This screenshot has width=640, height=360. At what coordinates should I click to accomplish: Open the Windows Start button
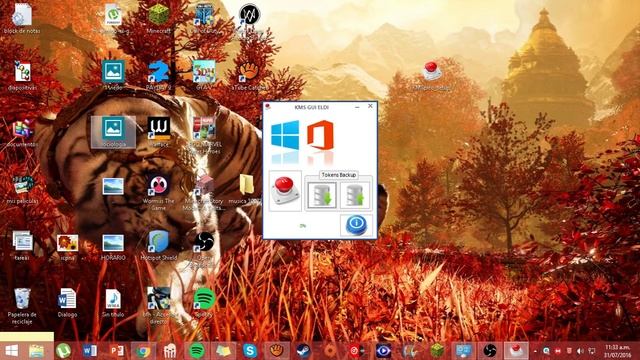tap(12, 351)
